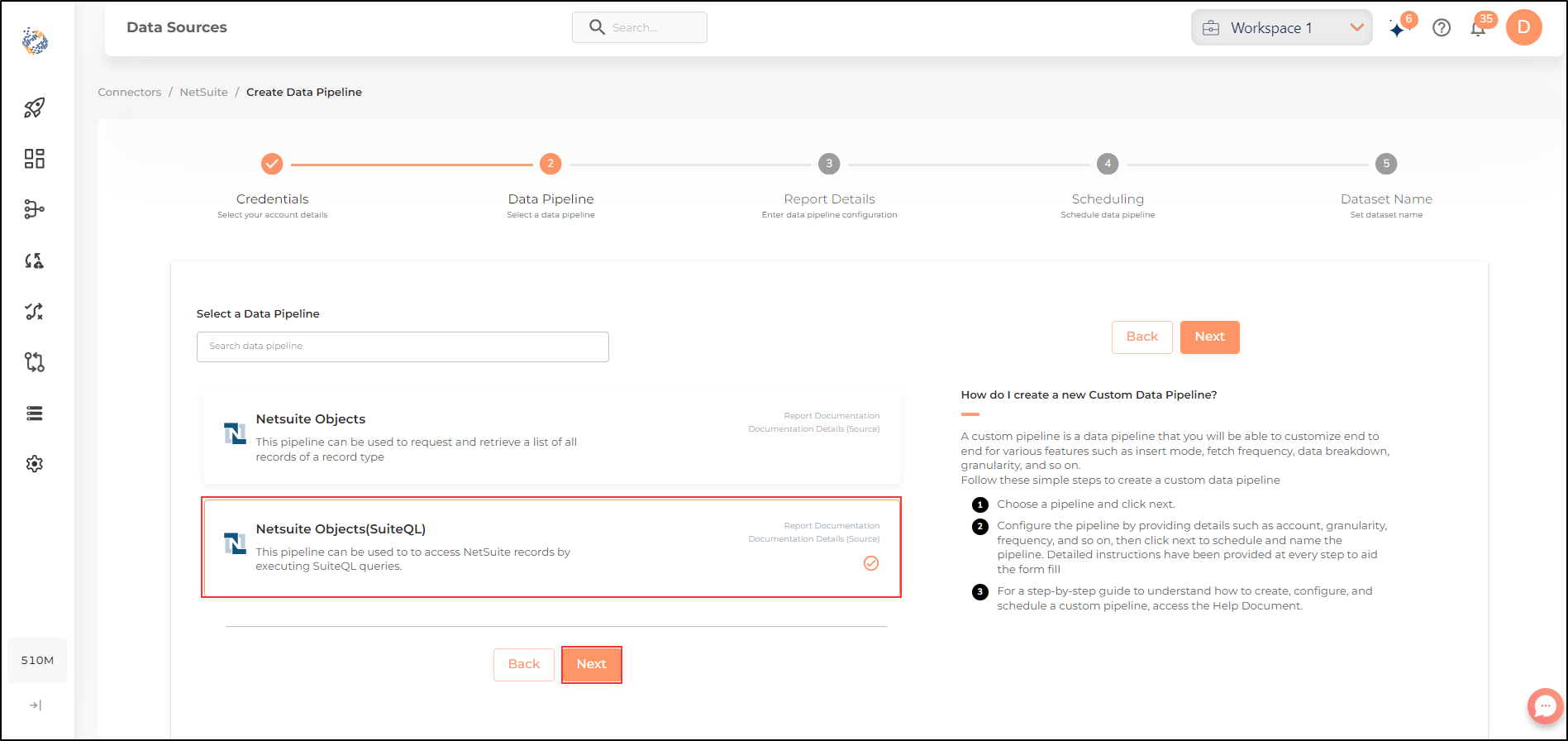This screenshot has width=1568, height=741.
Task: Open the rocket launch sidebar icon
Action: pos(35,108)
